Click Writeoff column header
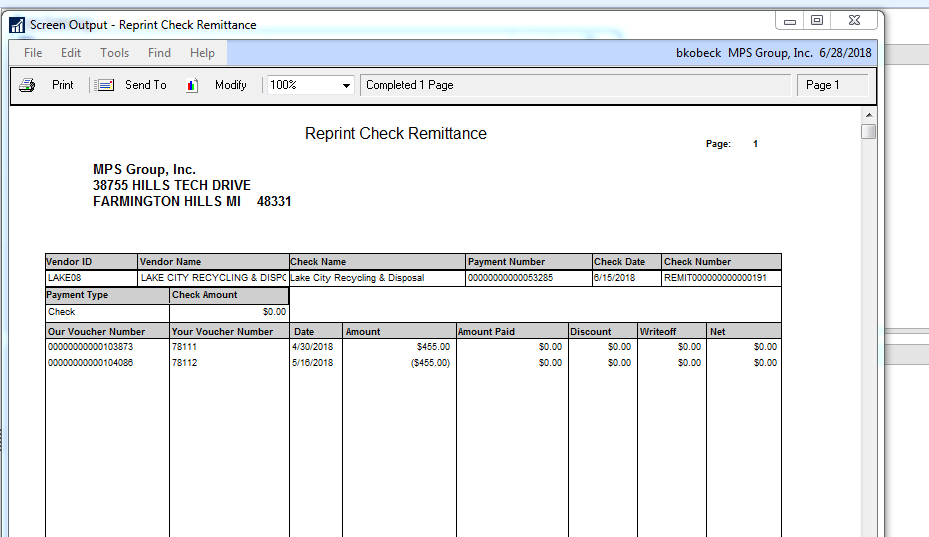The image size is (929, 537). coord(672,331)
